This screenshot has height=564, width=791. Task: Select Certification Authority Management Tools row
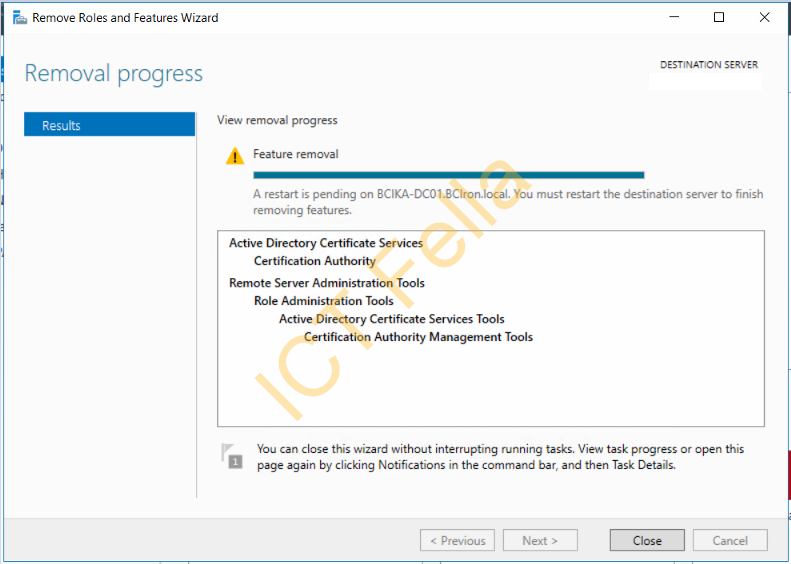click(418, 337)
